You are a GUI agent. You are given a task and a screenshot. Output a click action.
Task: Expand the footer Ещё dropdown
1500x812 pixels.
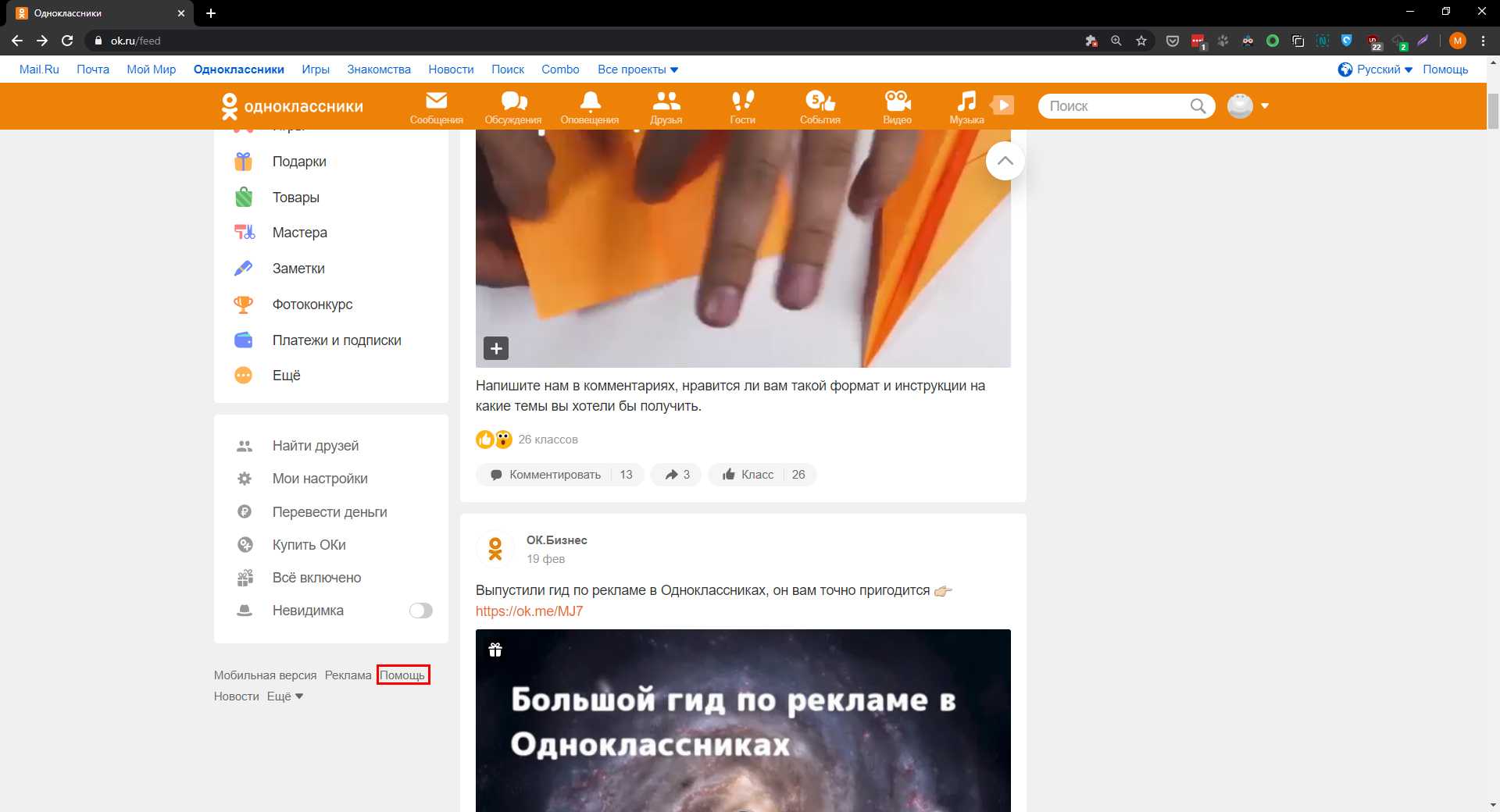pos(284,696)
